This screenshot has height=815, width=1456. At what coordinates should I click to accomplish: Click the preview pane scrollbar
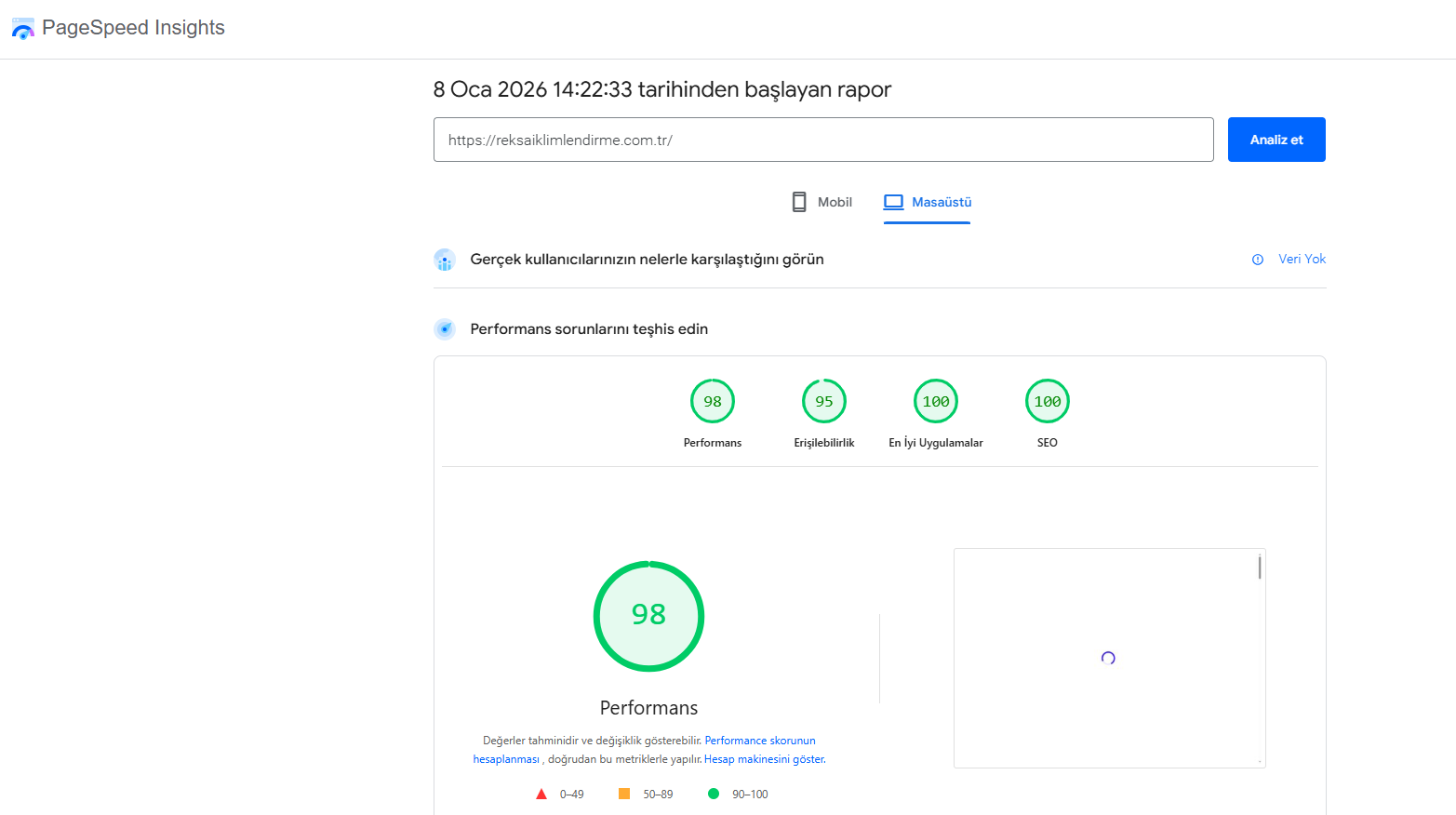point(1260,567)
